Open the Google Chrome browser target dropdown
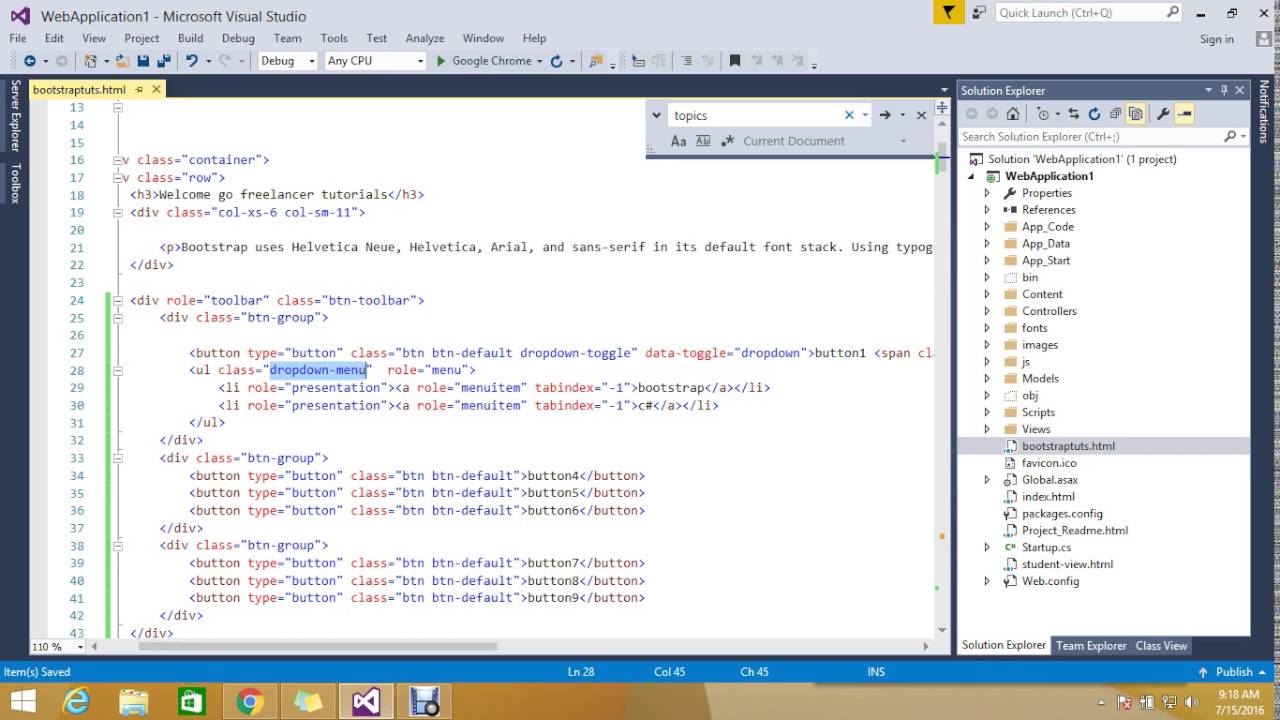Viewport: 1280px width, 720px height. click(540, 61)
